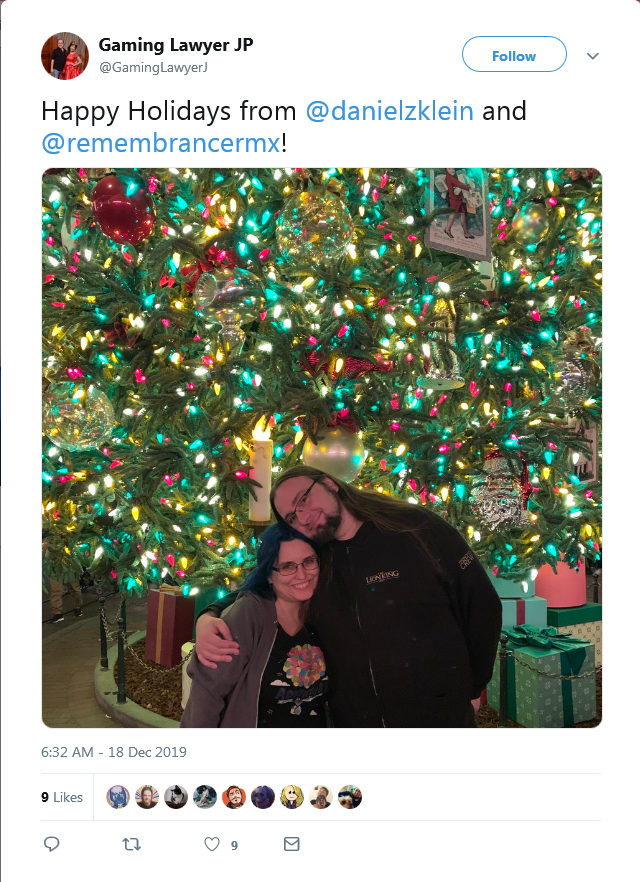This screenshot has width=640, height=882.
Task: Enlarge the Christmas tree photo
Action: click(x=322, y=448)
